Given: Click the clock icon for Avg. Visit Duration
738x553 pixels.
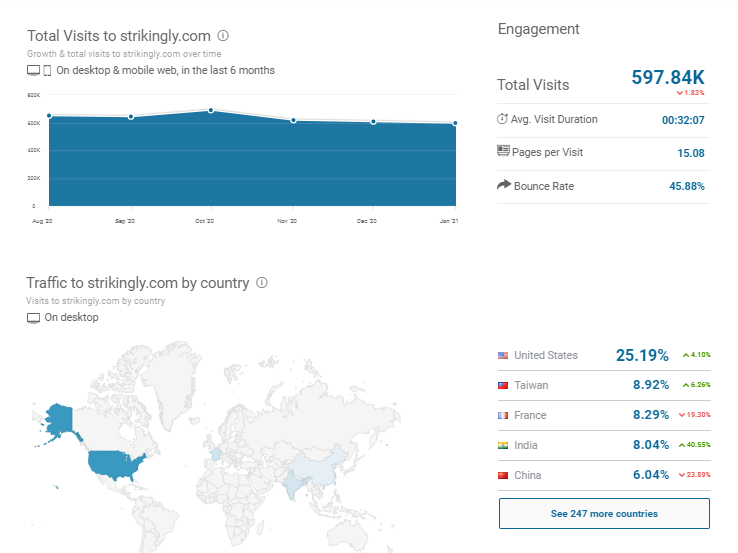Looking at the screenshot, I should pyautogui.click(x=502, y=119).
